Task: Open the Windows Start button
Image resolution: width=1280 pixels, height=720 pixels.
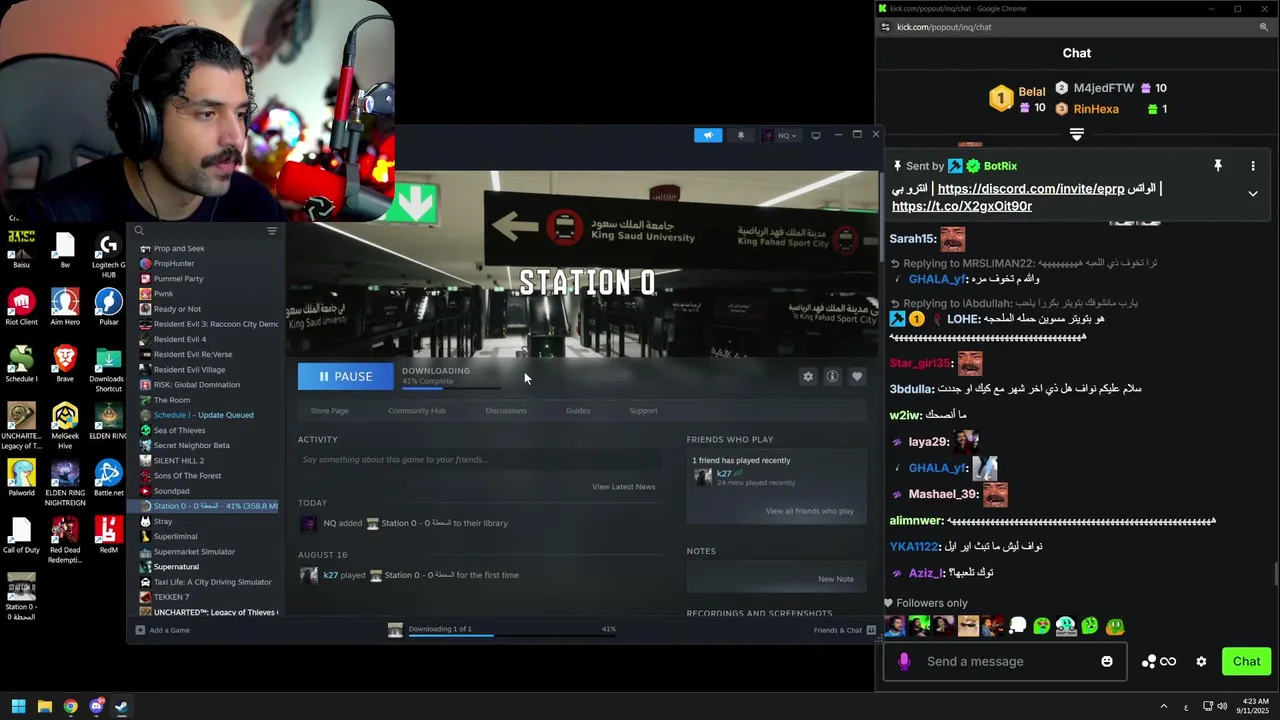Action: [18, 706]
